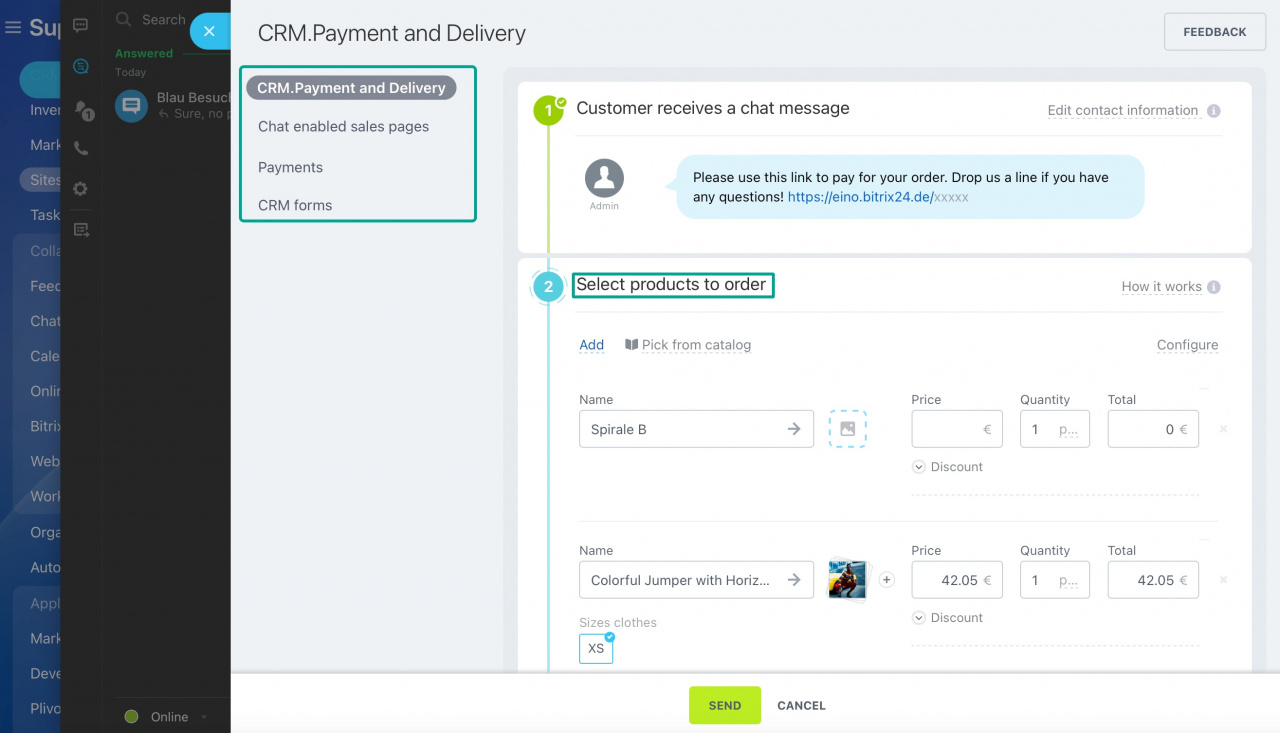Click the Quantity field for Spirale B

point(1055,428)
